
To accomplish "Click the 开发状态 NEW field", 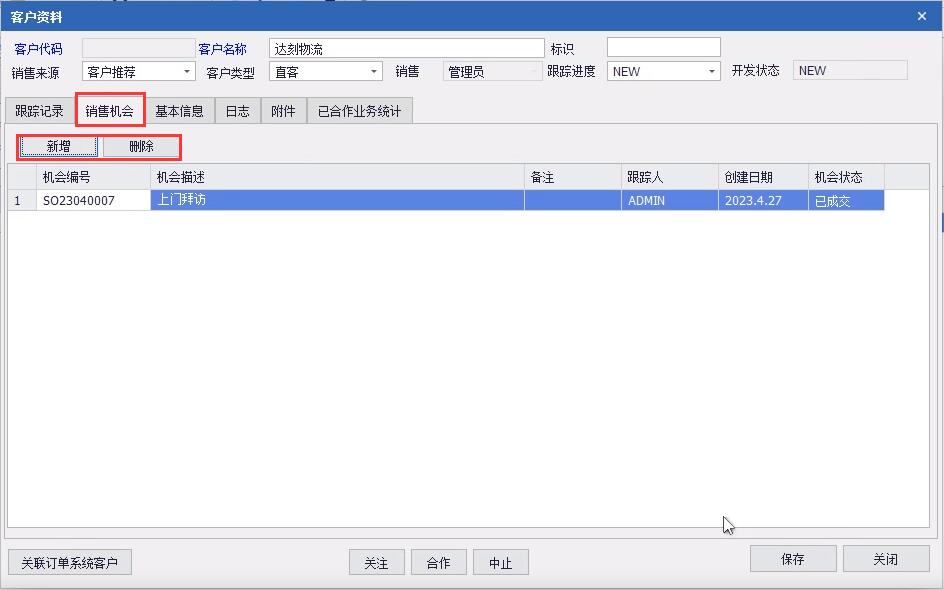I will point(849,70).
